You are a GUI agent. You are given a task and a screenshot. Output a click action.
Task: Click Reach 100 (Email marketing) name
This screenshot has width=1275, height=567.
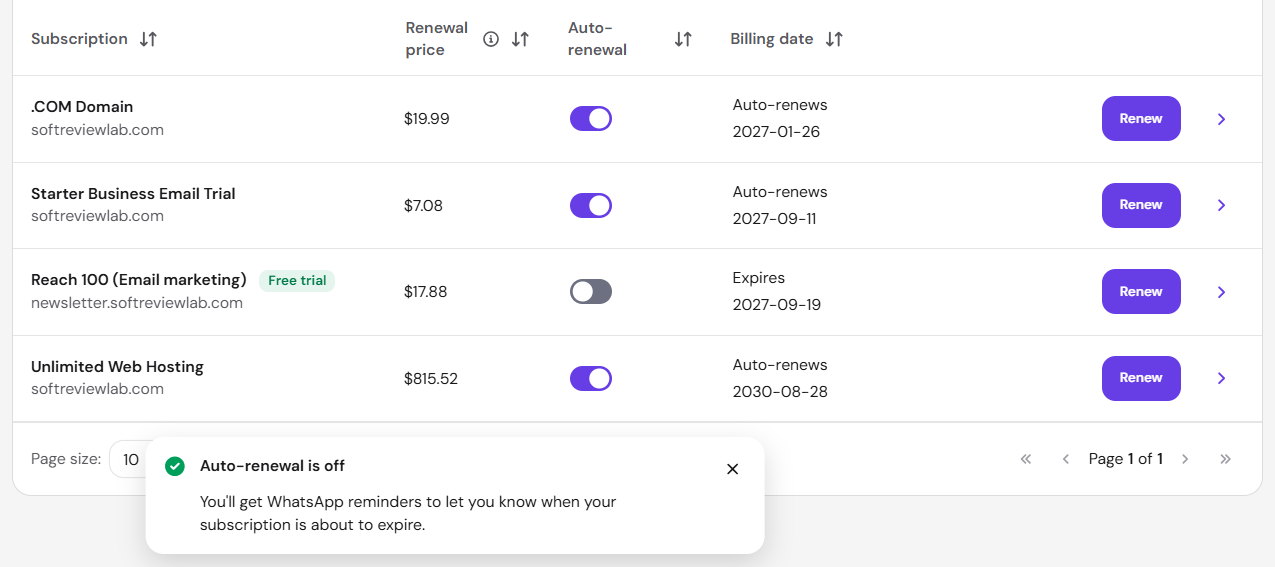[139, 280]
